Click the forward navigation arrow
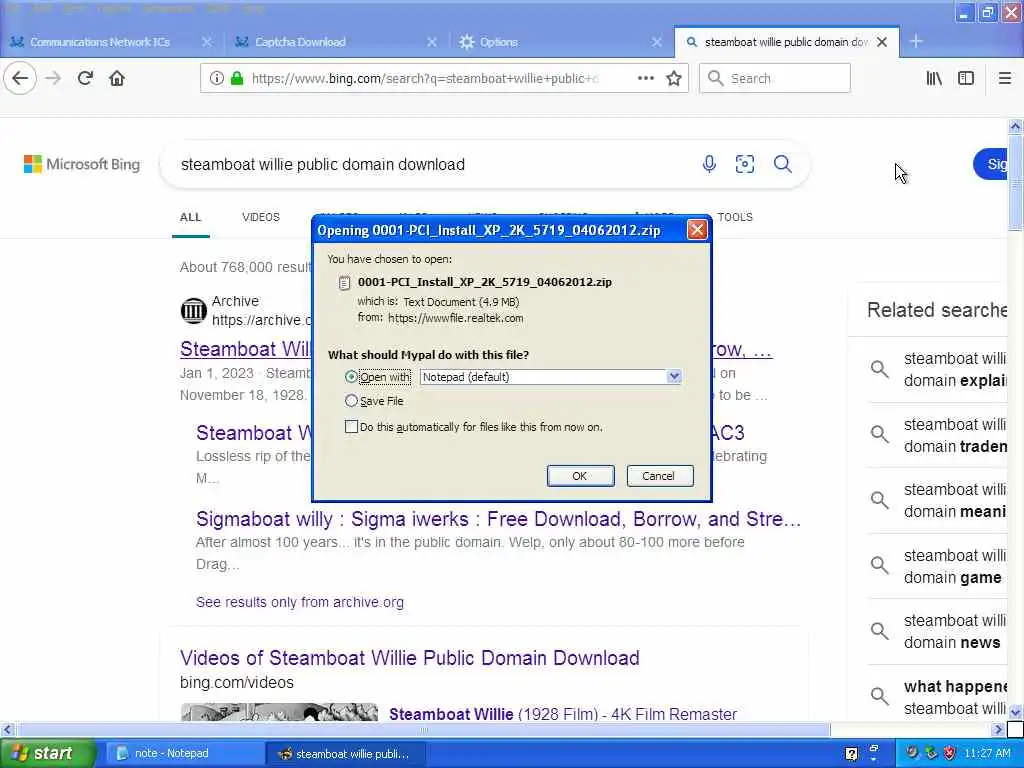Image resolution: width=1024 pixels, height=768 pixels. point(54,78)
